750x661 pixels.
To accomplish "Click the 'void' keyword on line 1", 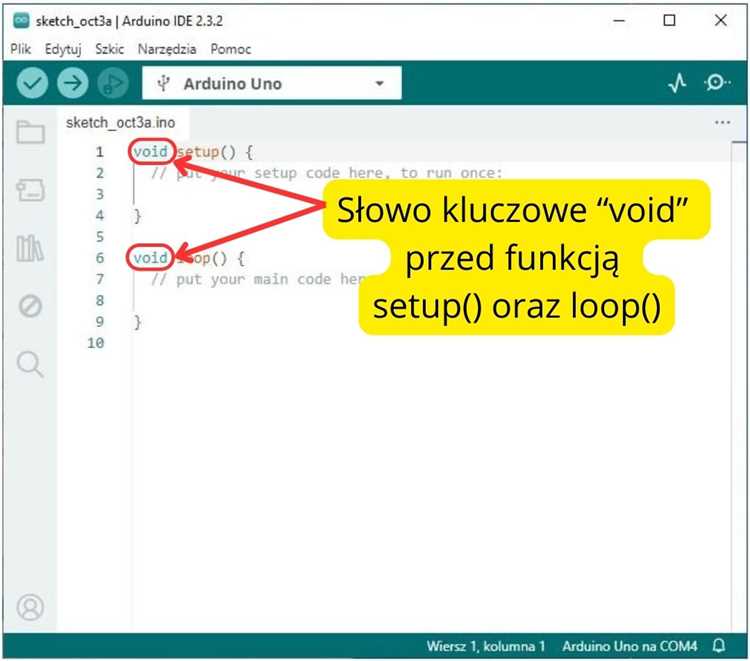I will point(150,152).
